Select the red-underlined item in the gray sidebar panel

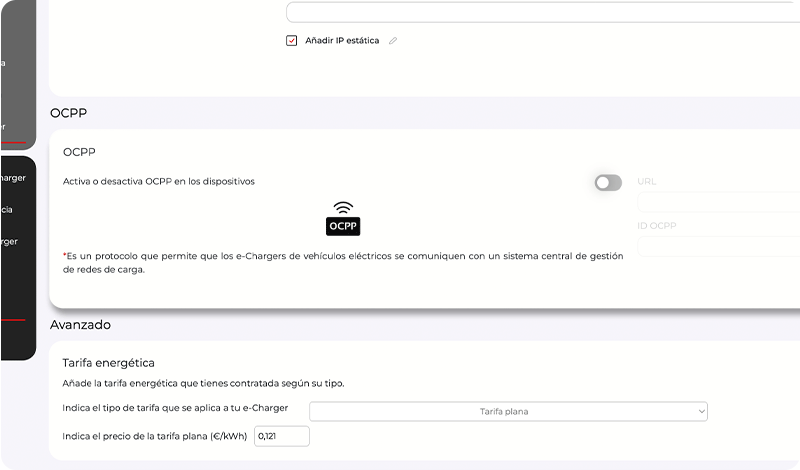pyautogui.click(x=4, y=128)
